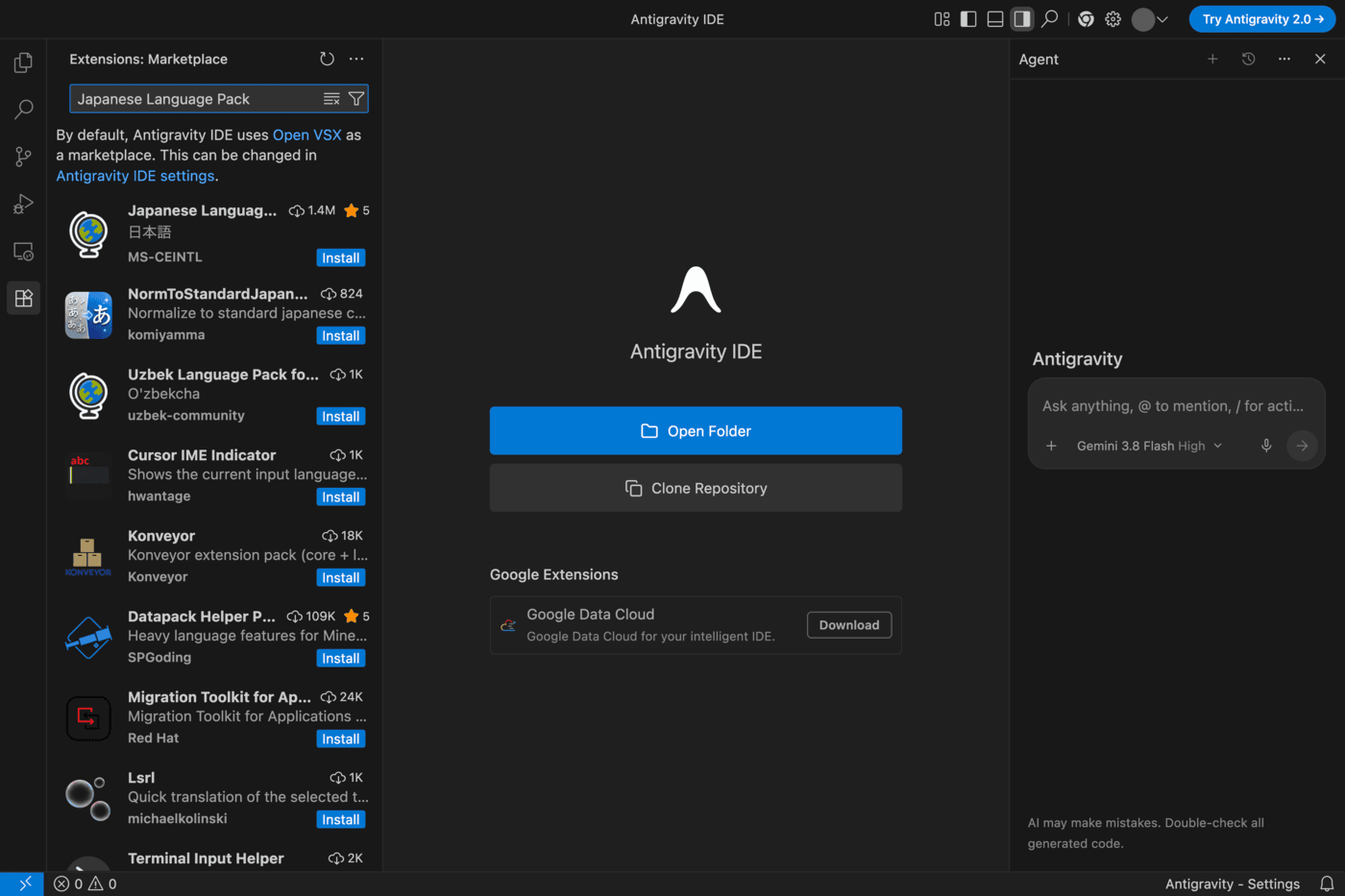Screen dimensions: 1345x896
Task: Clear the extensions search results
Action: coord(331,99)
